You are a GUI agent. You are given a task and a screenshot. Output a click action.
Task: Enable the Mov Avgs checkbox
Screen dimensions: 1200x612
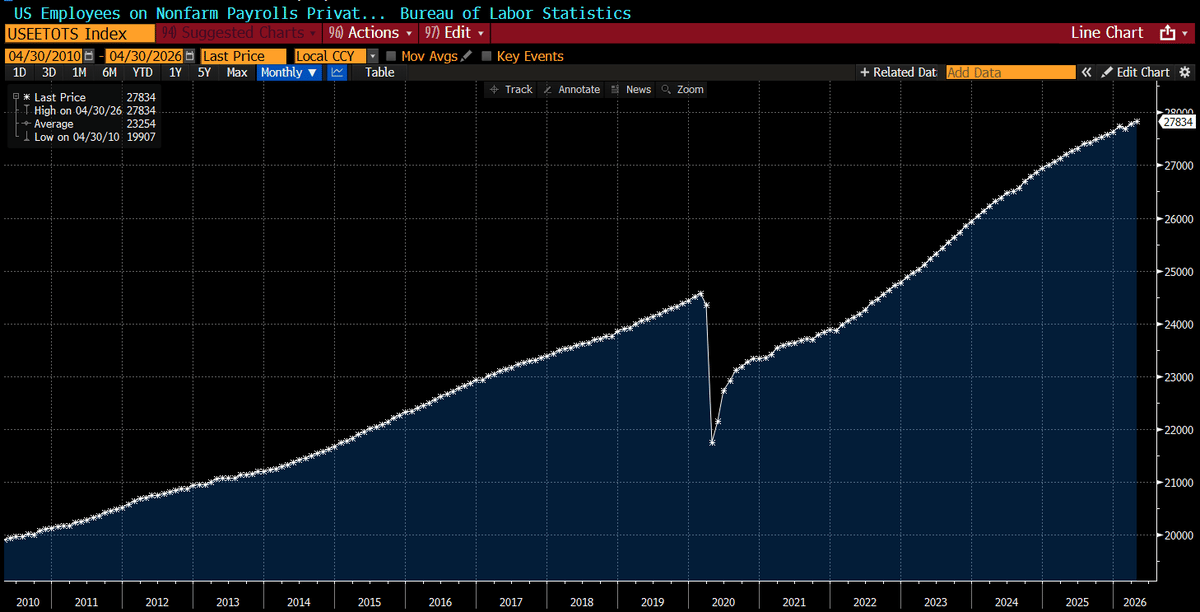pos(391,56)
